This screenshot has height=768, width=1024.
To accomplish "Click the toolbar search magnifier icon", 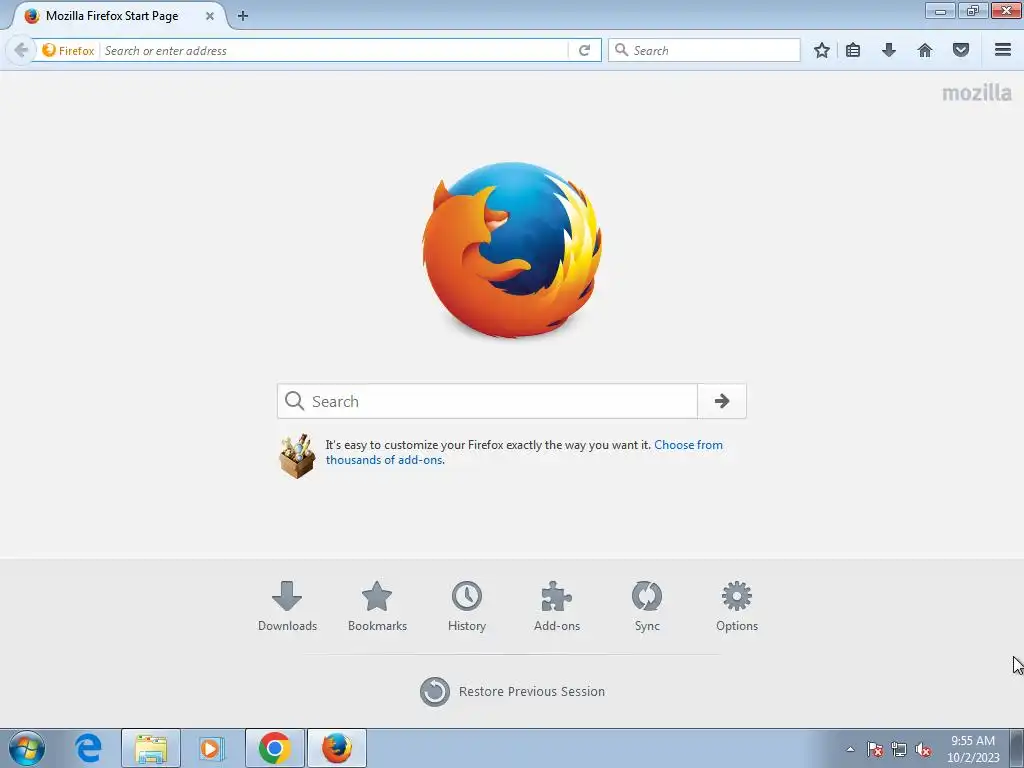I will pyautogui.click(x=621, y=50).
